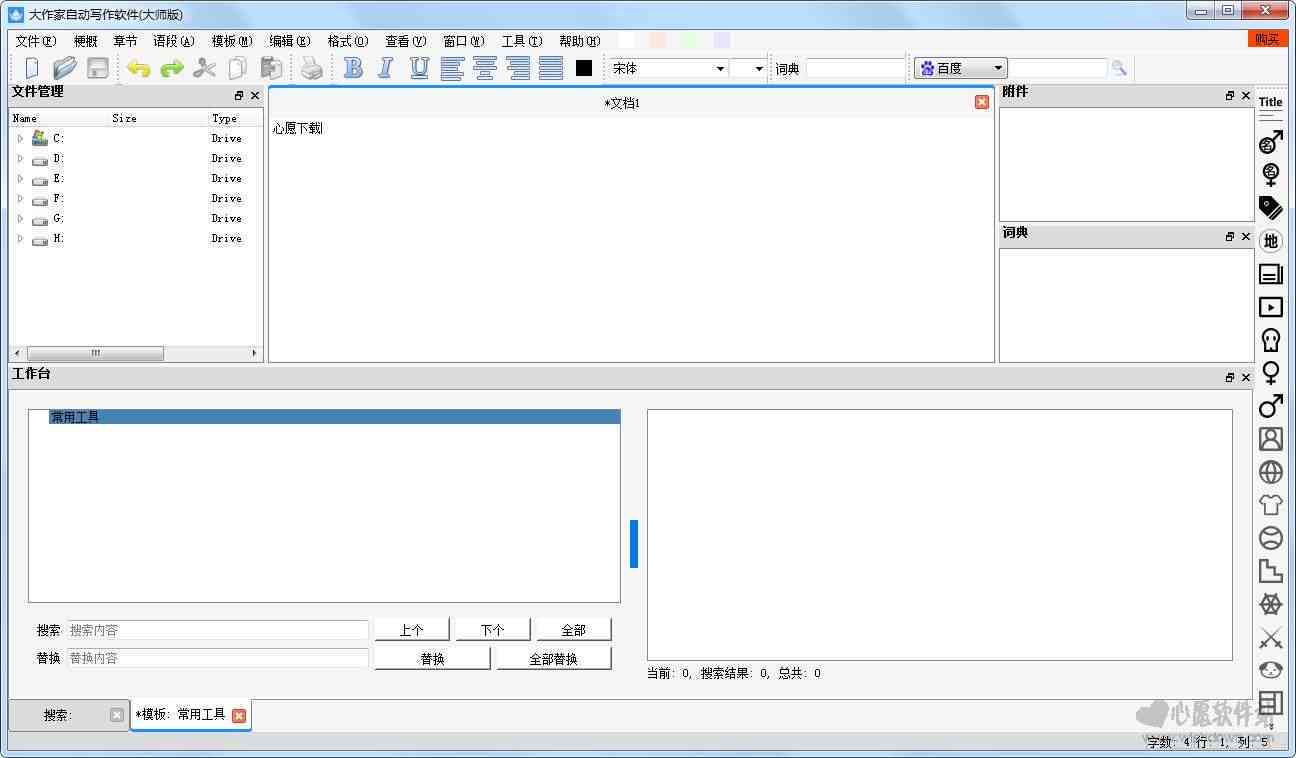The image size is (1296, 758).
Task: Close the 模板: 常用工具 tab
Action: pyautogui.click(x=239, y=715)
